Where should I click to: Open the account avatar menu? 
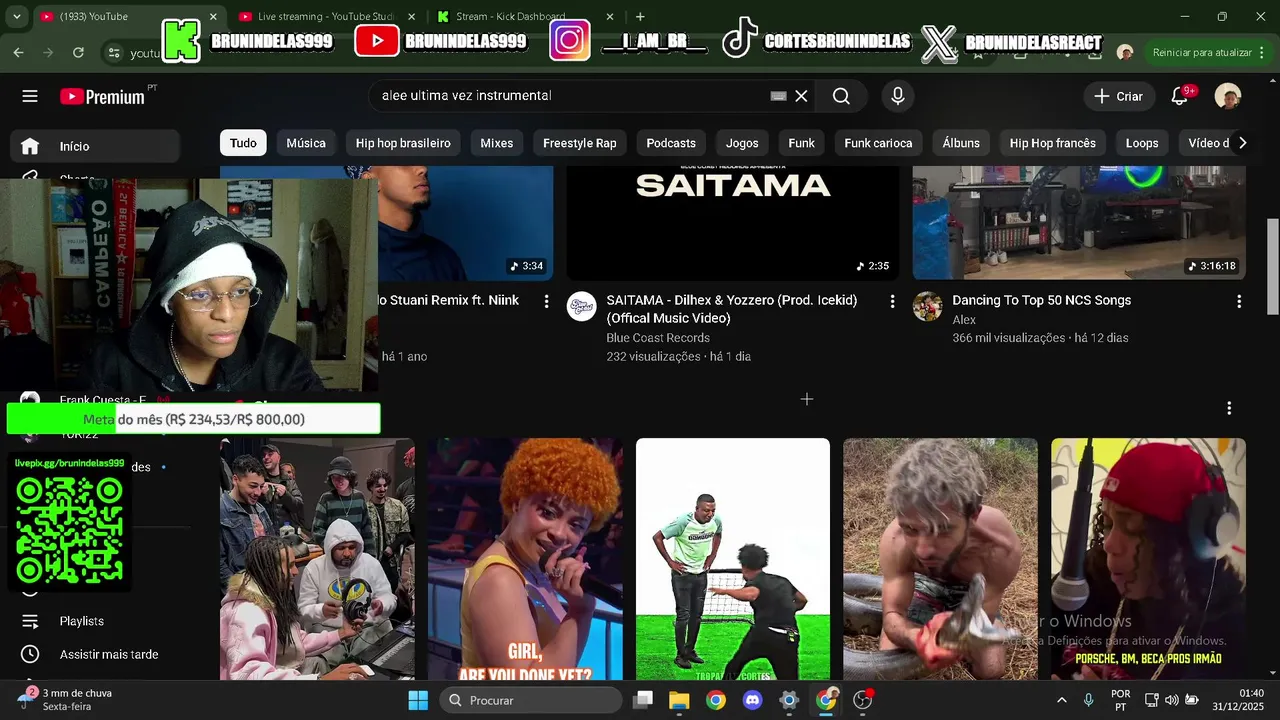tap(1228, 96)
